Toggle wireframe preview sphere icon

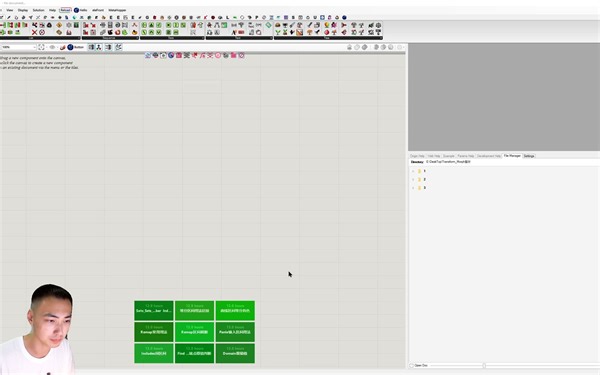[357, 47]
